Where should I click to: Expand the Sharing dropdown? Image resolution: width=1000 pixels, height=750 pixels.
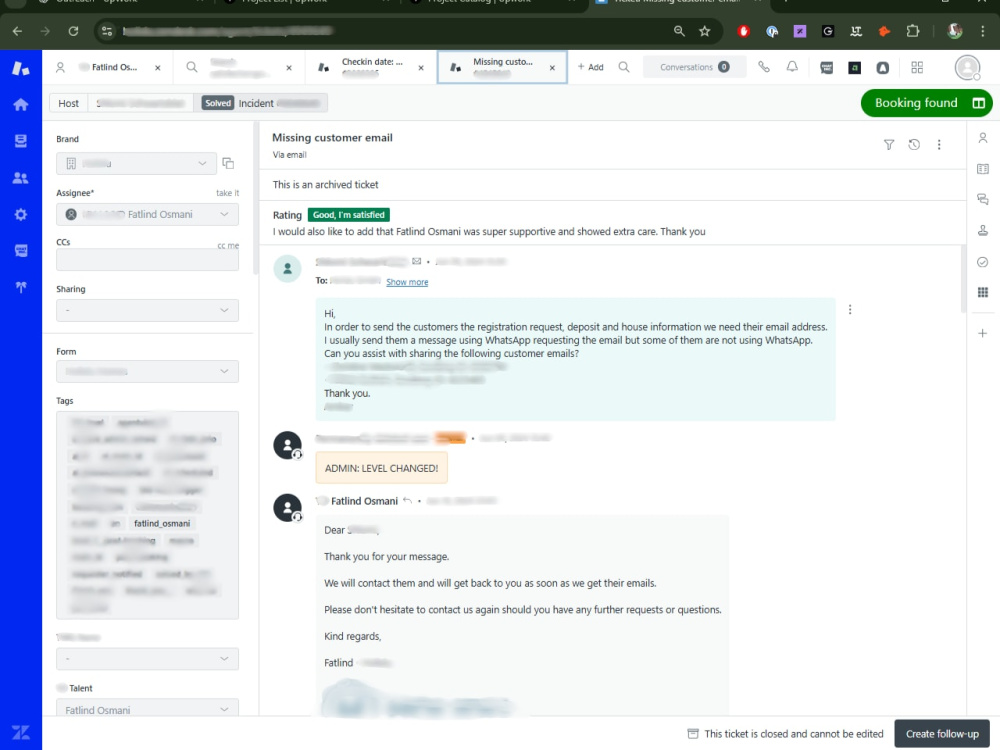coord(147,310)
